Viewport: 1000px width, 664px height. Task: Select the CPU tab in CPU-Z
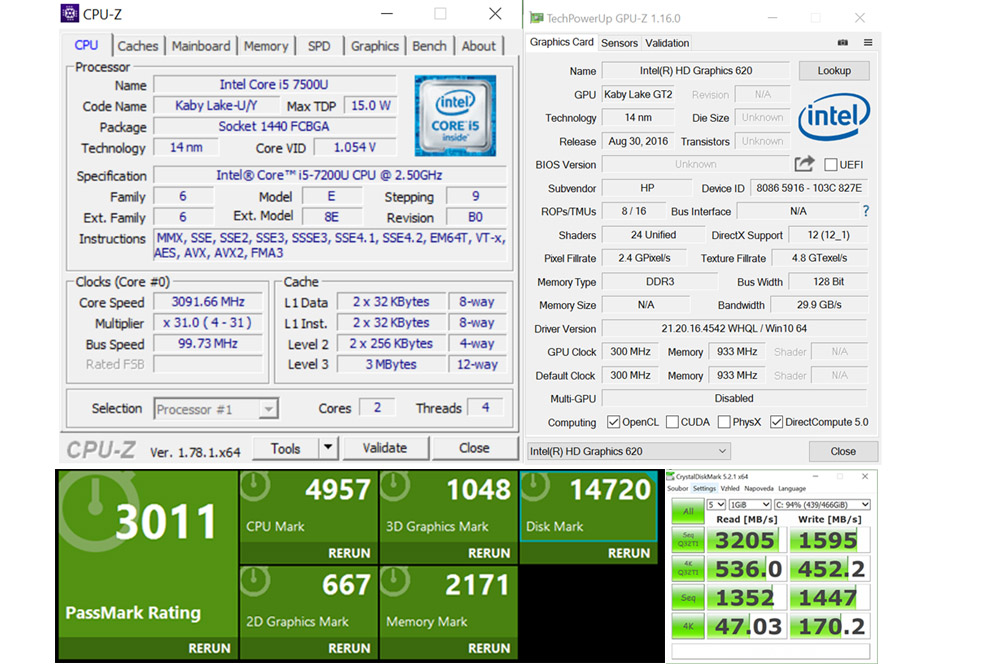point(86,45)
